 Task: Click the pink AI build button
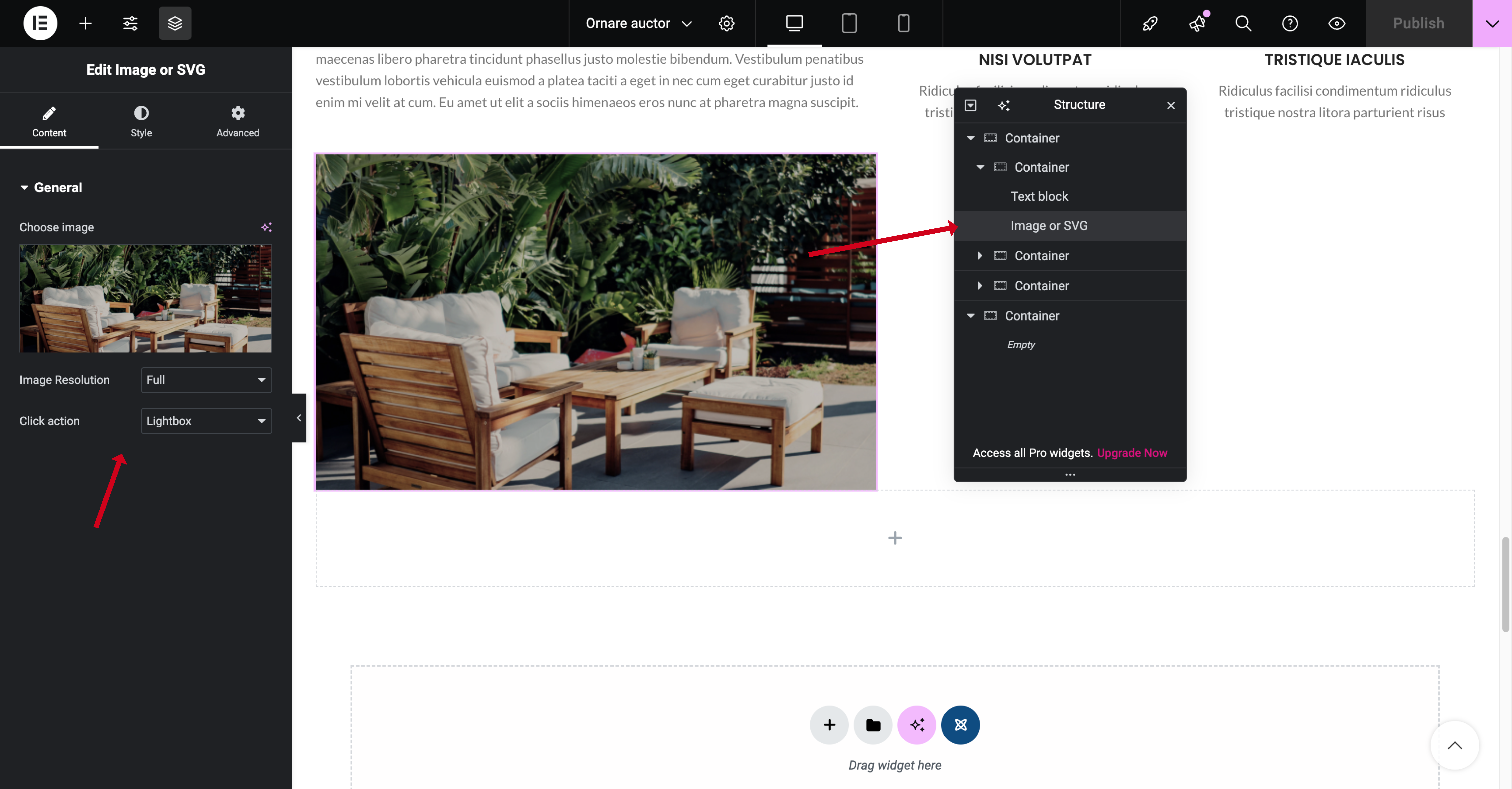(x=917, y=725)
